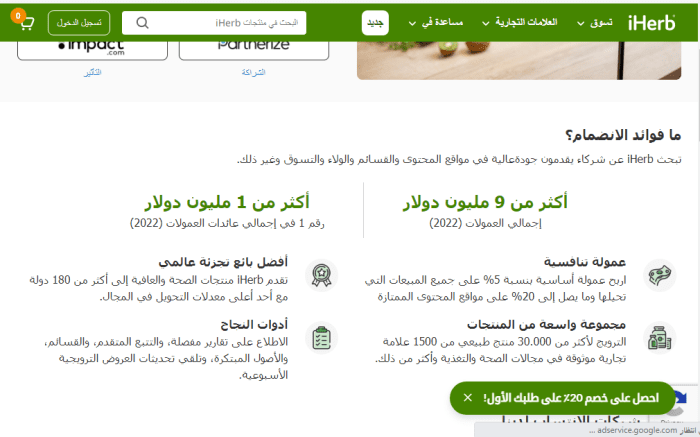Screen dimensions: 700x437
Task: Expand the تسوق shop dropdown
Action: pos(595,23)
